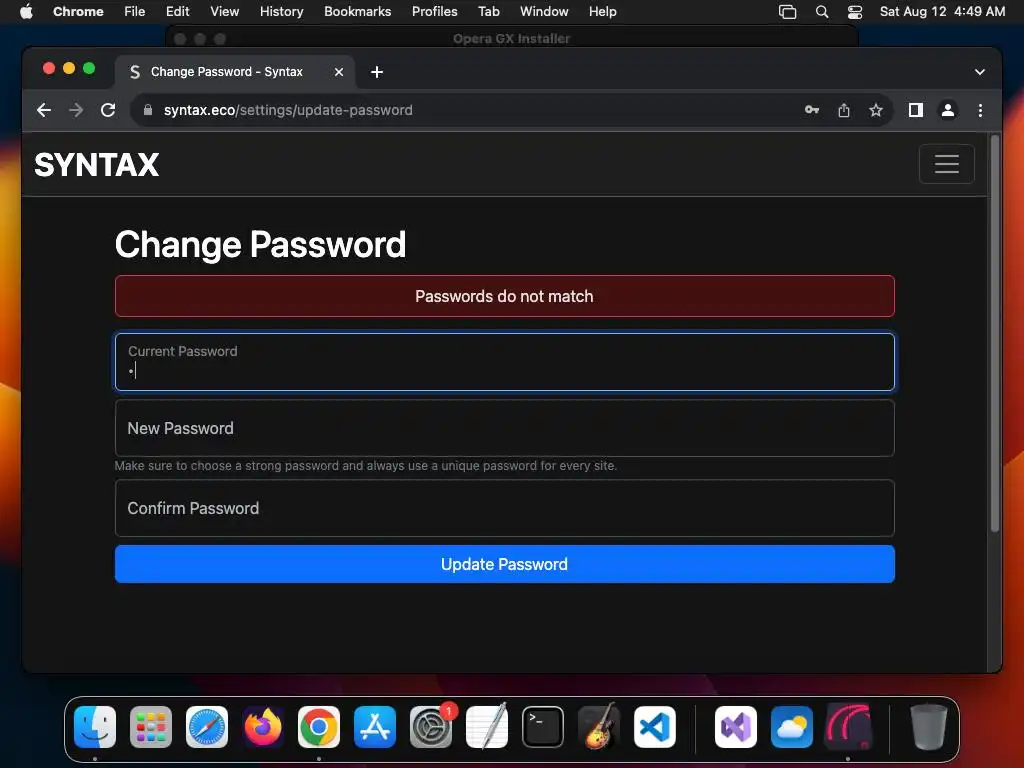
Task: Expand the tab search chevron
Action: click(979, 72)
